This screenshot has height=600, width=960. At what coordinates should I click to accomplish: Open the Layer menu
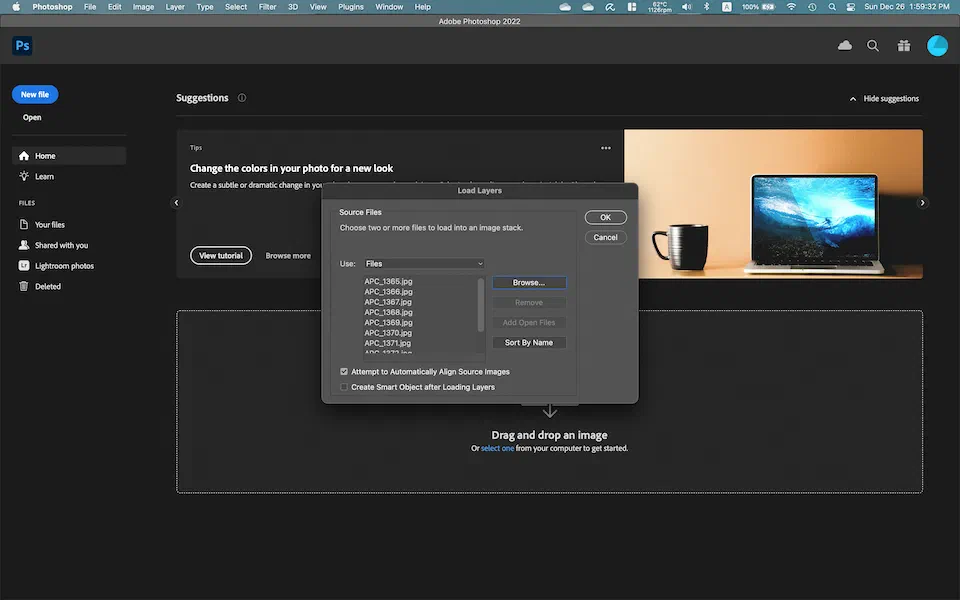point(175,7)
